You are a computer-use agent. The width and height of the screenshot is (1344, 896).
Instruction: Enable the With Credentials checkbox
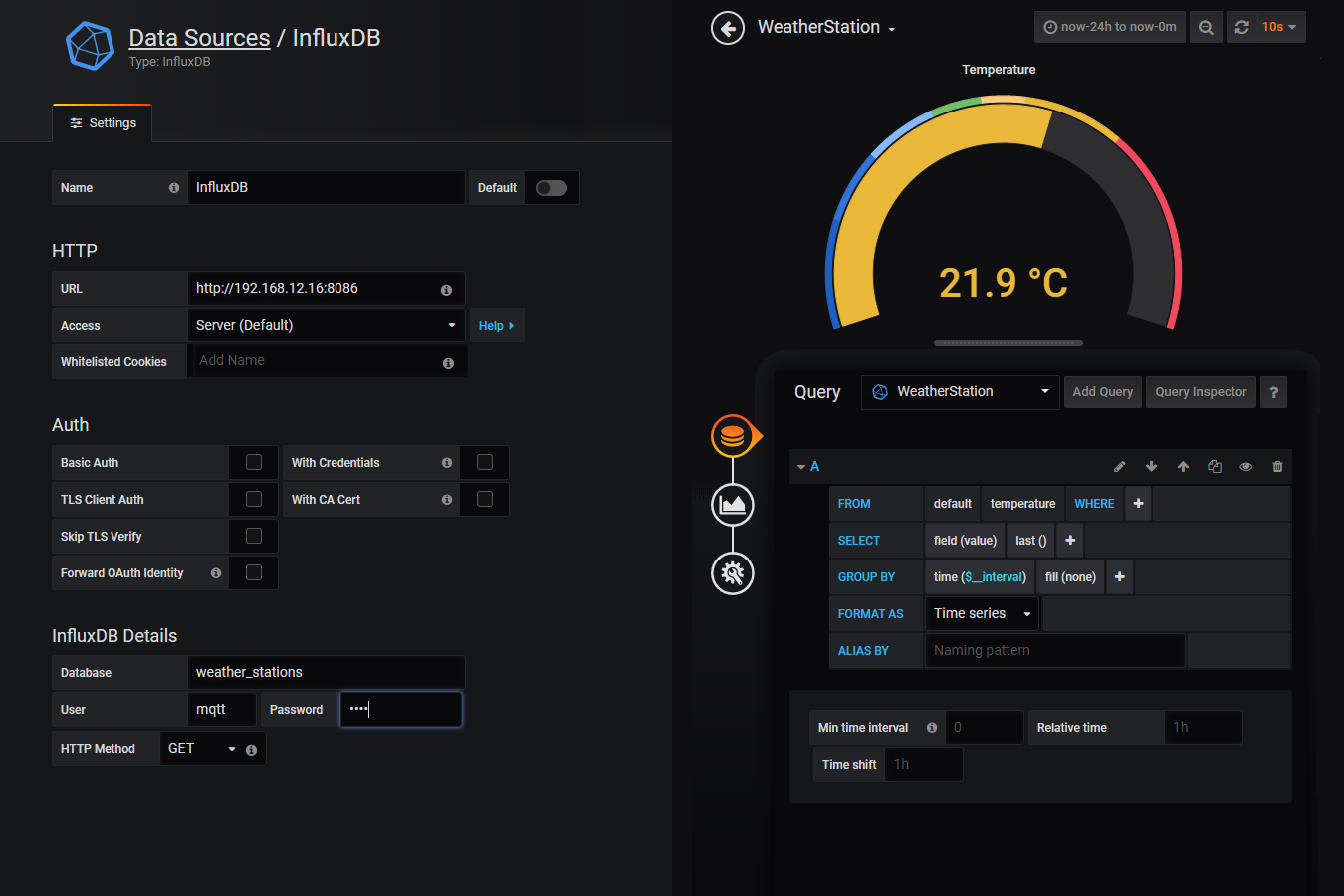pyautogui.click(x=485, y=462)
